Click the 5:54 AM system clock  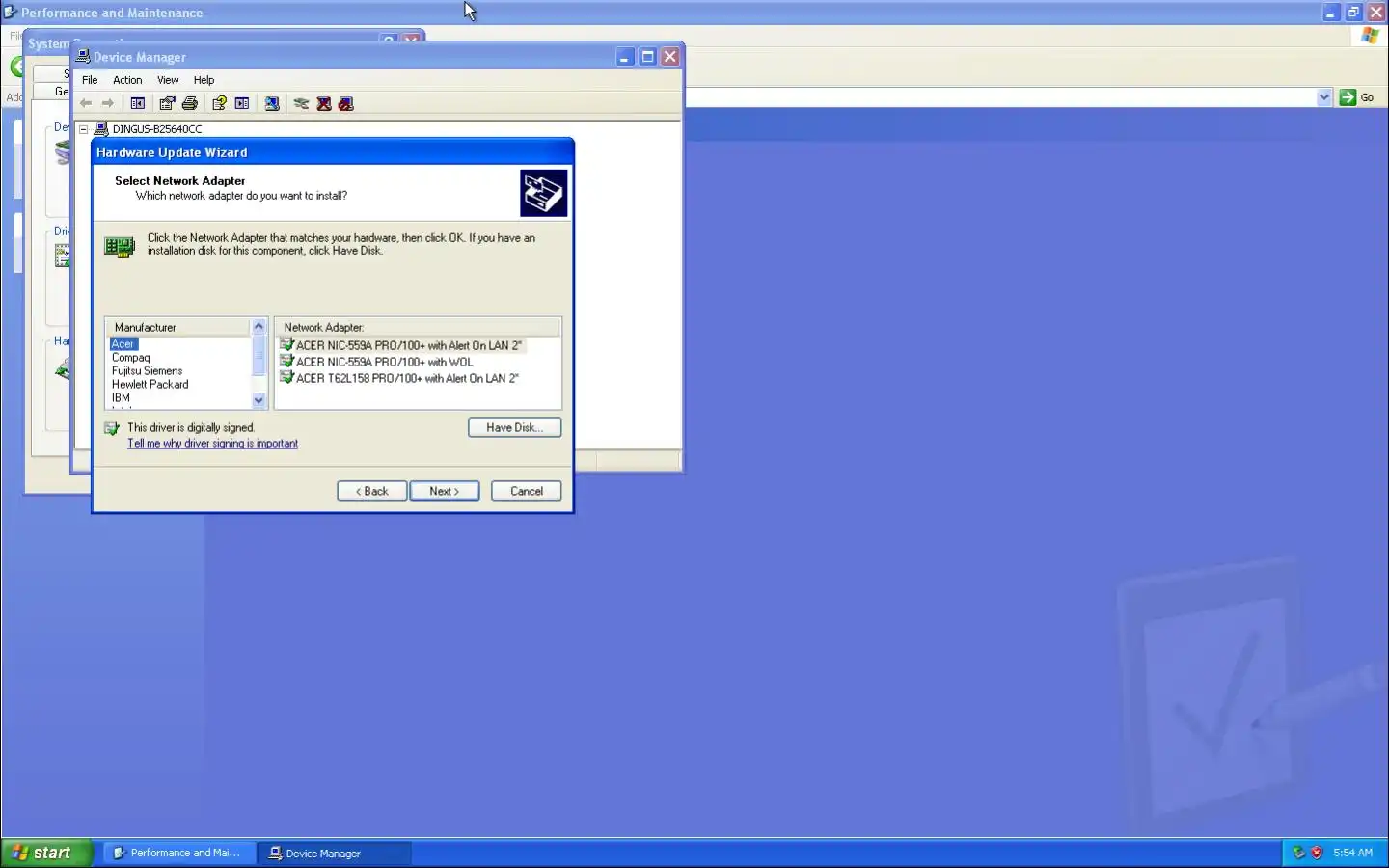pyautogui.click(x=1352, y=853)
